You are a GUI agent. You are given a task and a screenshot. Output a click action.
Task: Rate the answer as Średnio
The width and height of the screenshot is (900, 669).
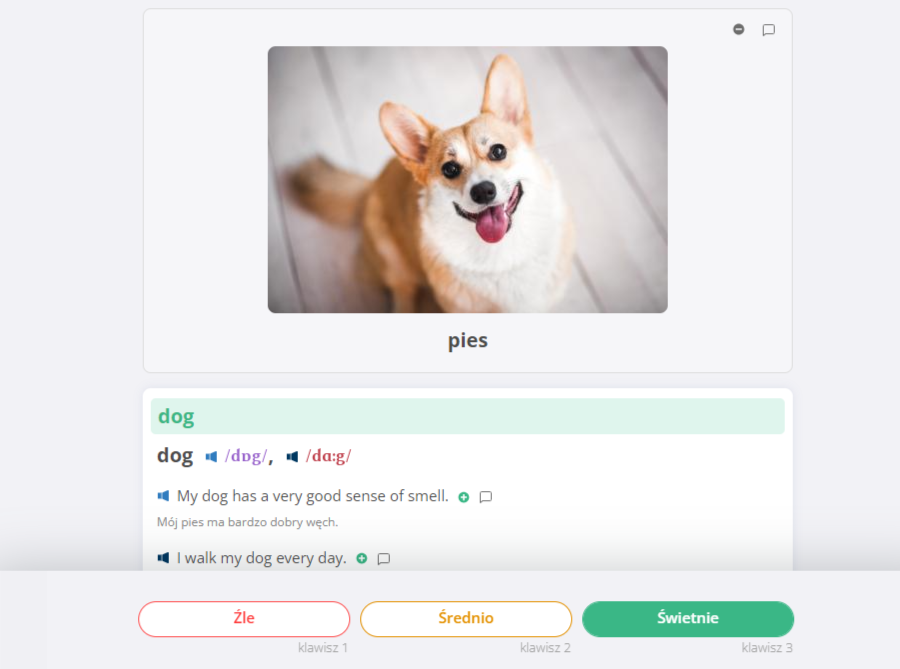(x=466, y=619)
